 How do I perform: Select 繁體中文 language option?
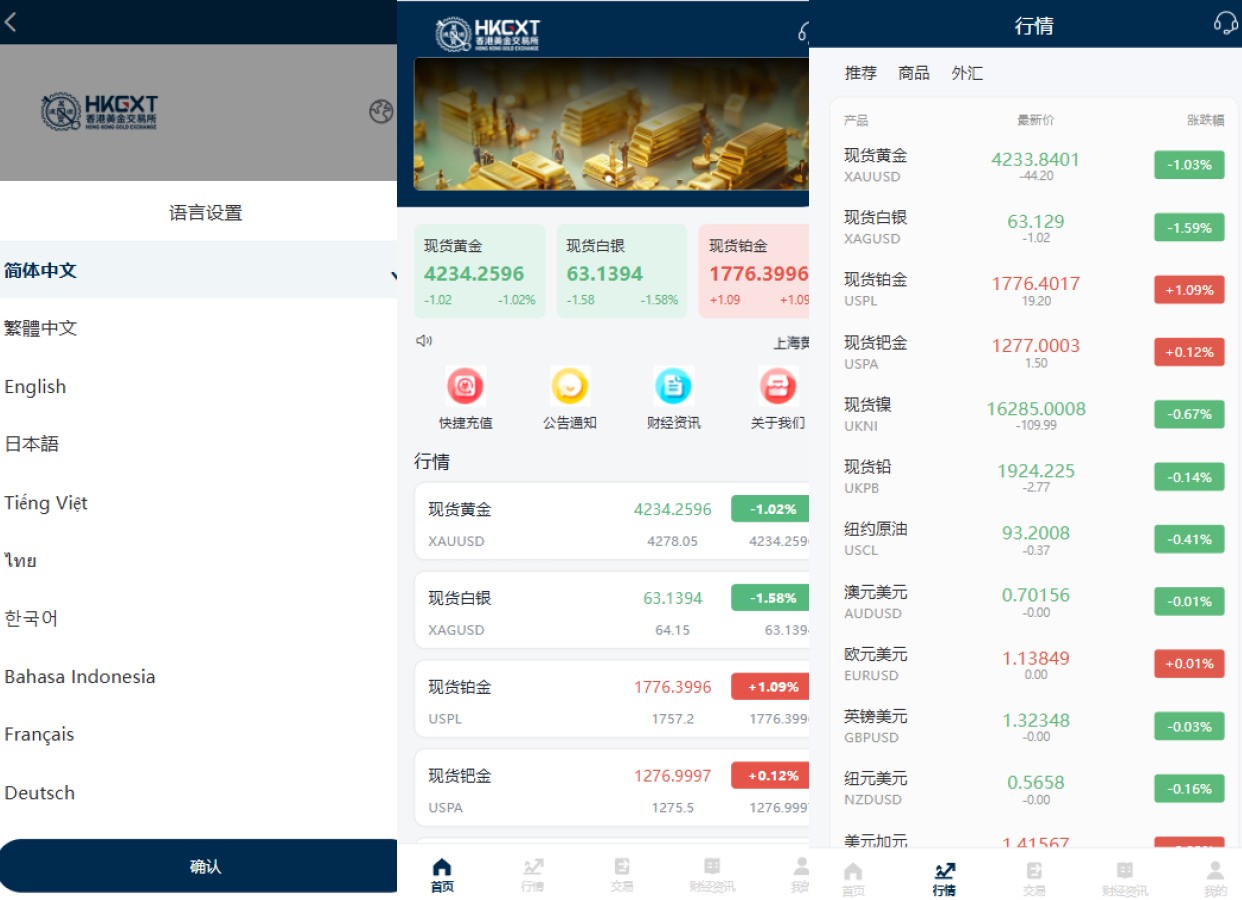pos(199,328)
